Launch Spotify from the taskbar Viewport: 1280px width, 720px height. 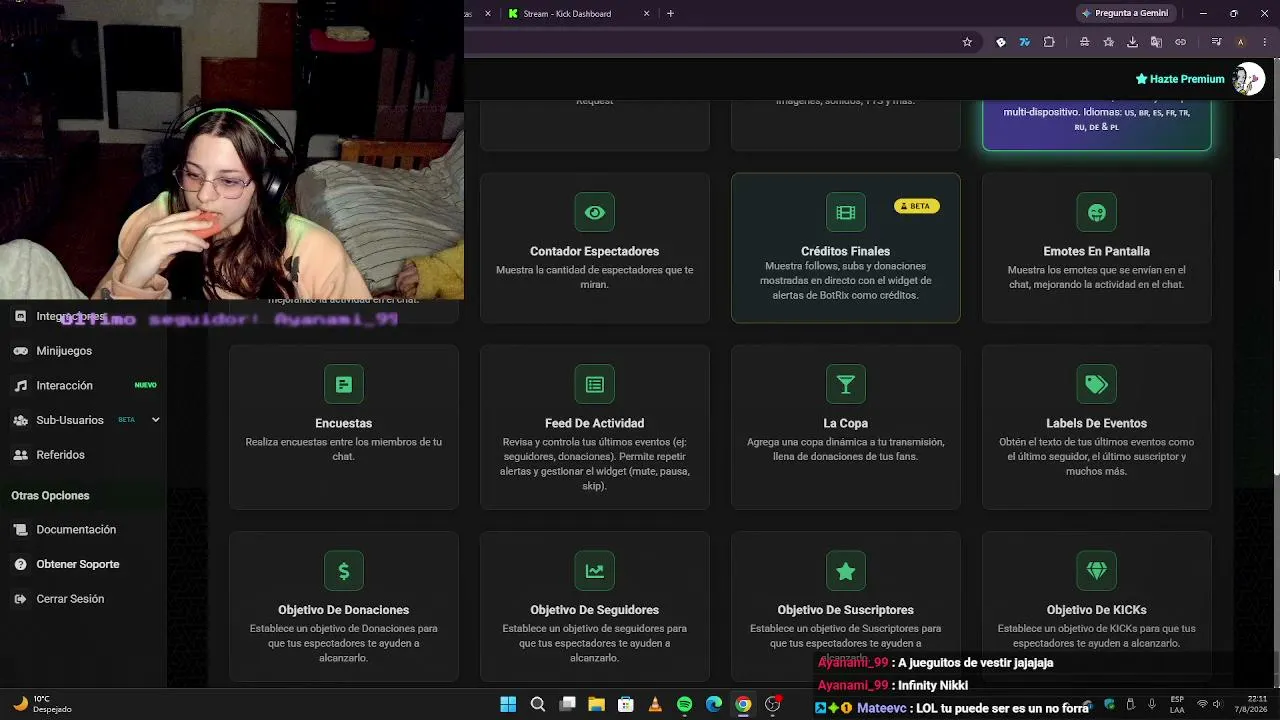[x=684, y=704]
